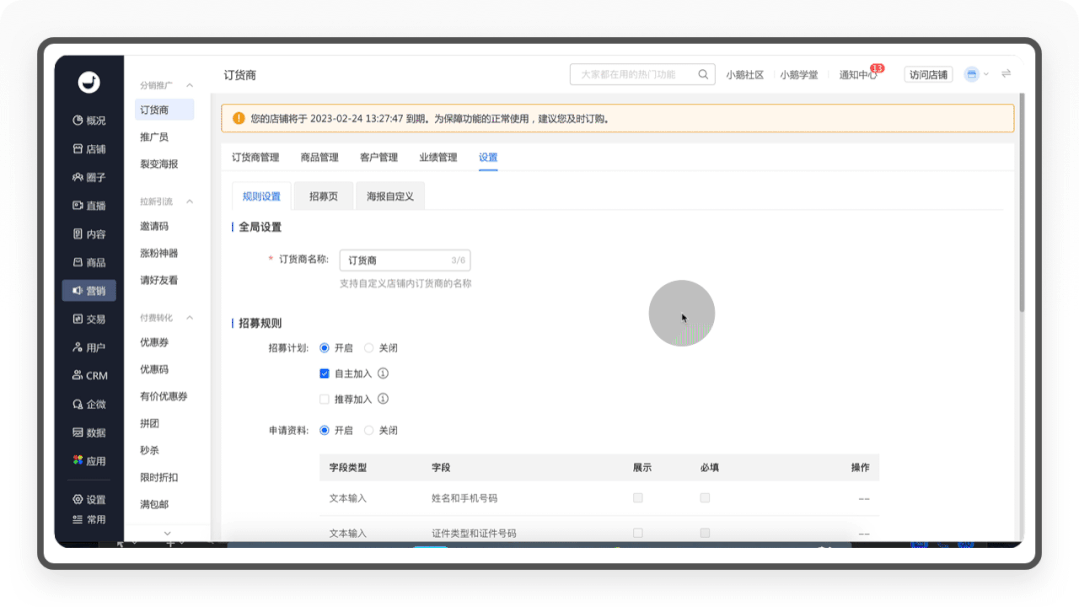Open the account dropdown arrow in header
This screenshot has width=1079, height=607.
pos(986,74)
